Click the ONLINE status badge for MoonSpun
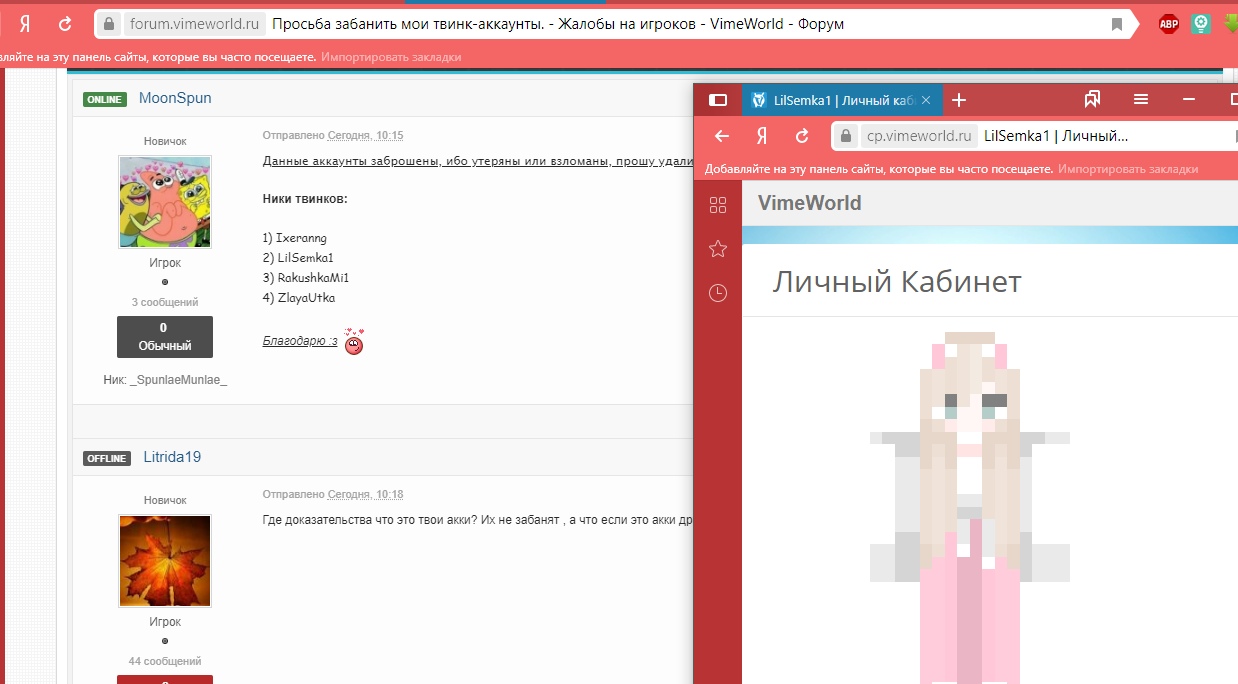1238x684 pixels. [105, 99]
